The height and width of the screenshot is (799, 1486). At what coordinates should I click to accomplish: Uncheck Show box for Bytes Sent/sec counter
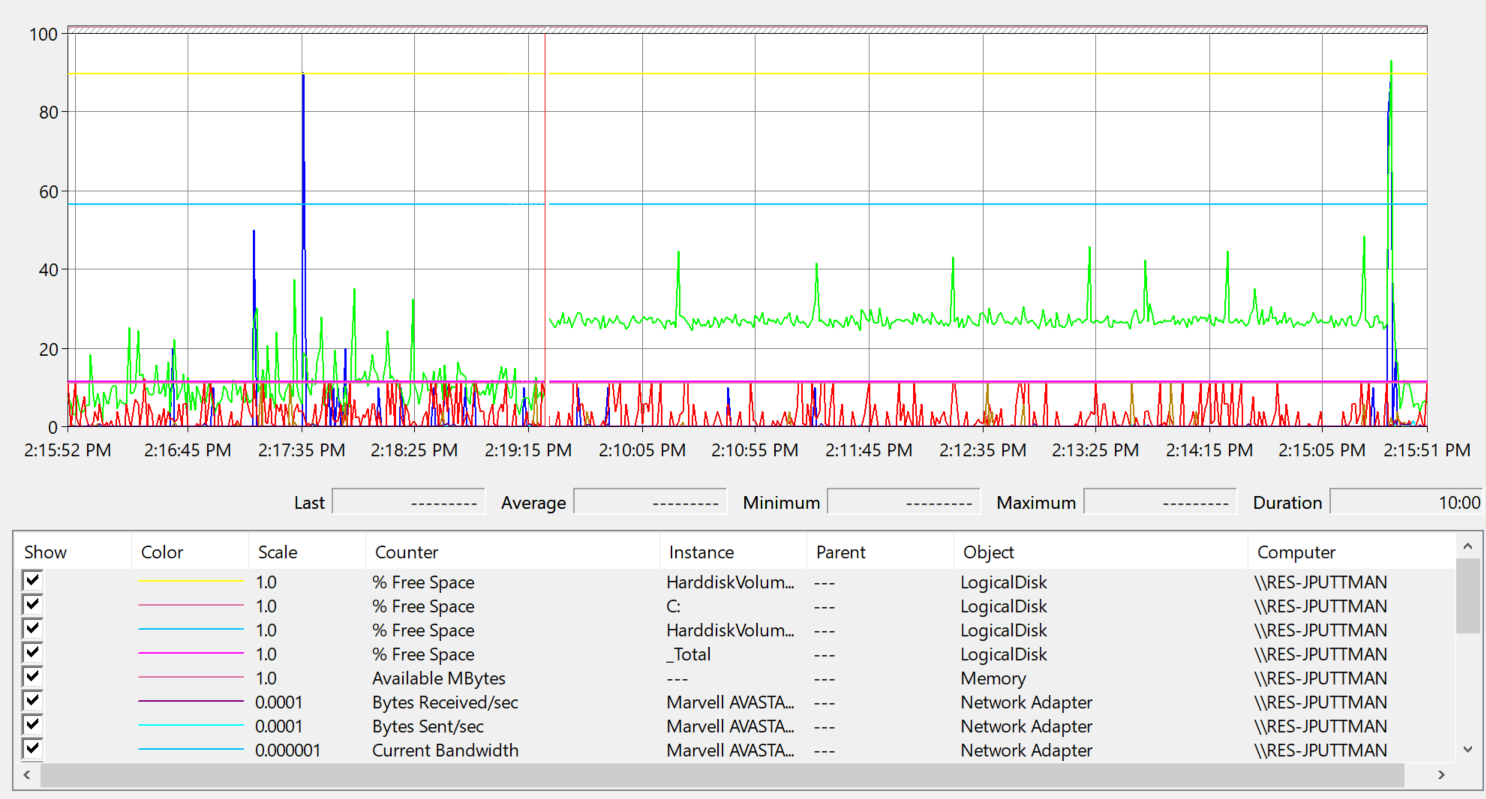tap(33, 725)
